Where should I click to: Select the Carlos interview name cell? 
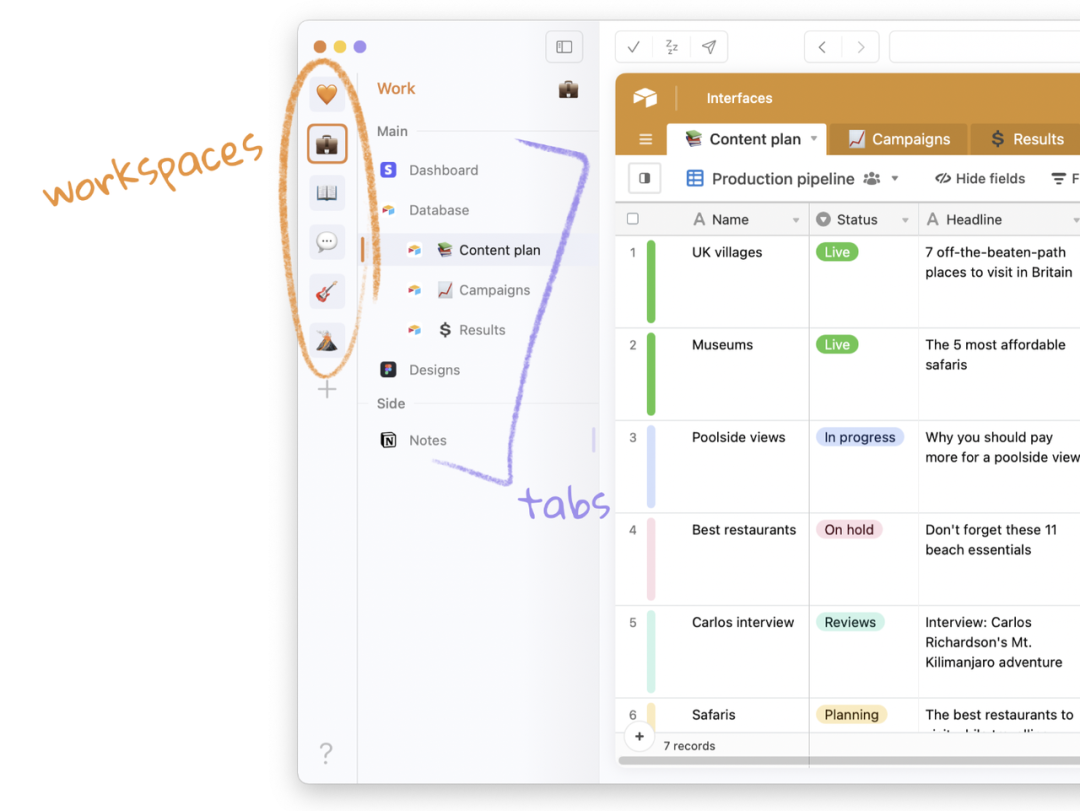742,622
